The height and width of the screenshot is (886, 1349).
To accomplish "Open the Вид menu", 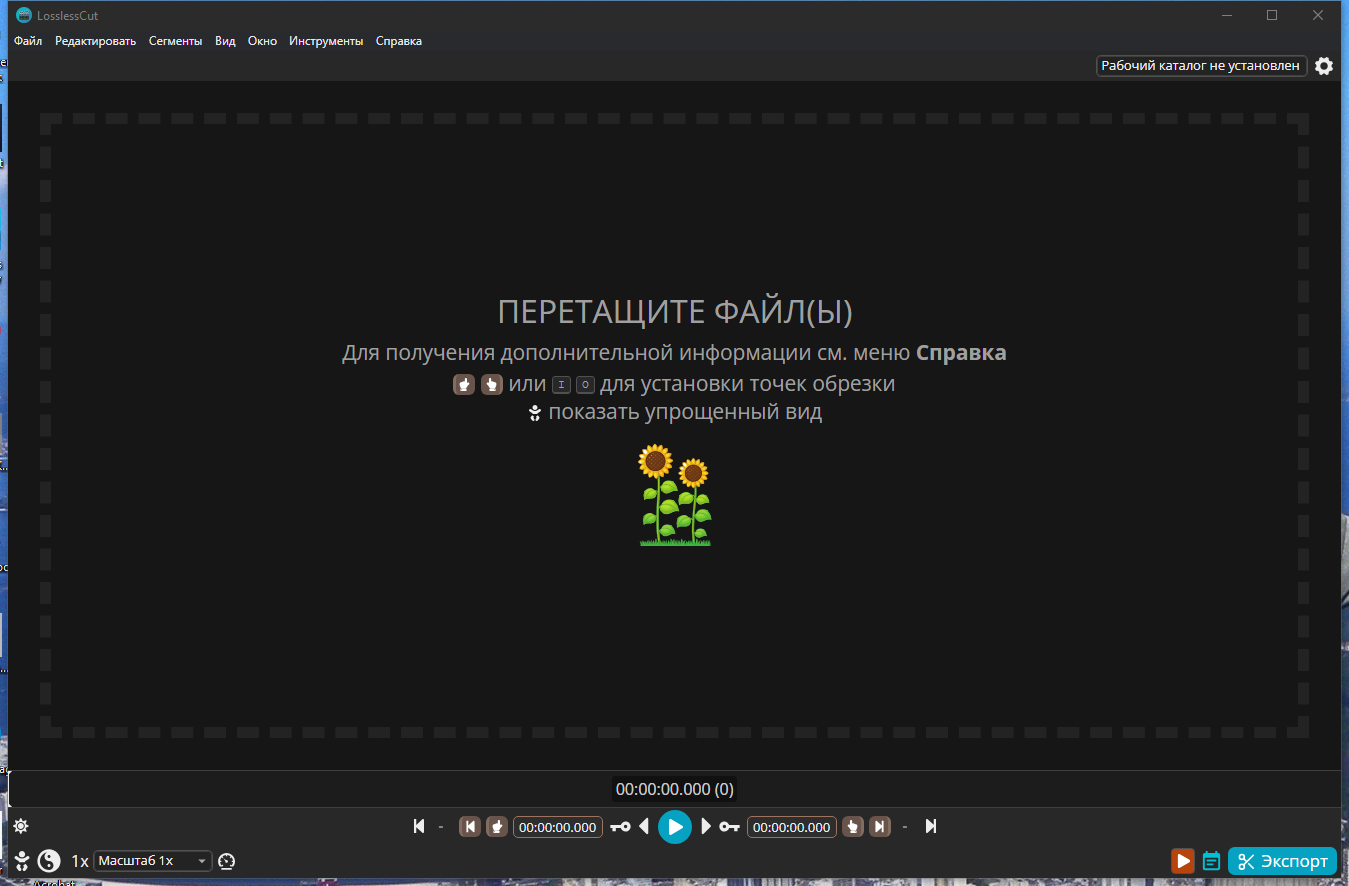I will coord(225,41).
